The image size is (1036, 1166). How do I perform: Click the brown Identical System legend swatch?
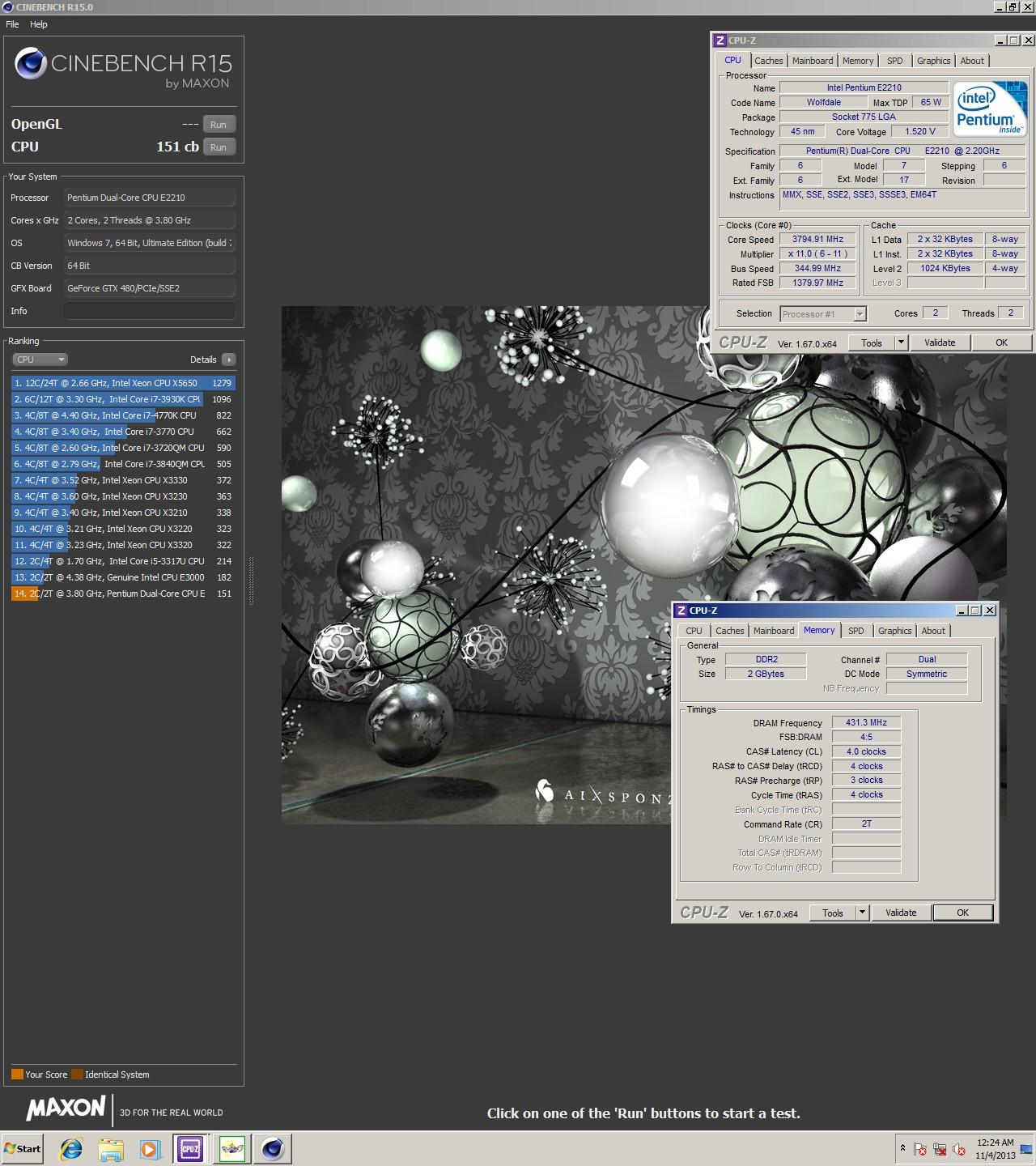(x=77, y=1075)
